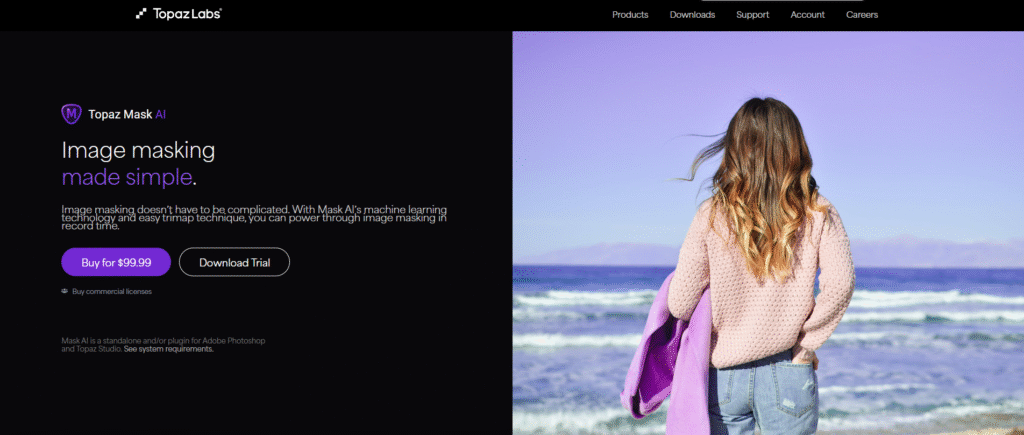
Task: Open the Buy commercial licenses link
Action: [x=112, y=292]
